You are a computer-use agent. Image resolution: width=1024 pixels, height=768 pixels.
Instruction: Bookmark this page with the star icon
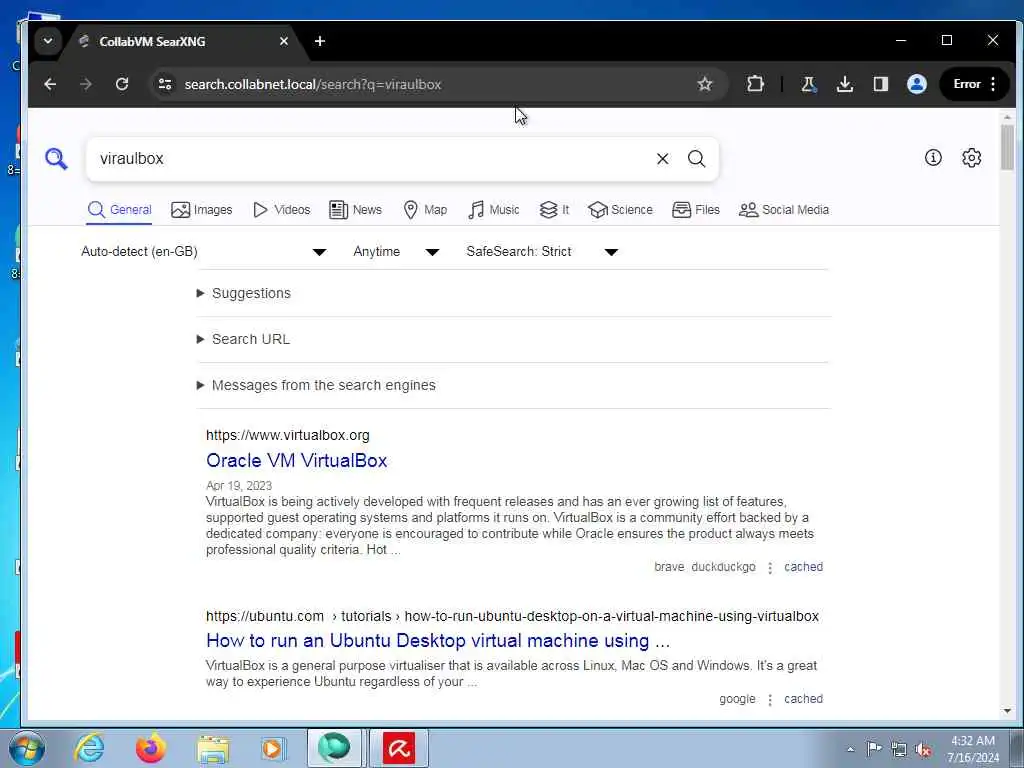[705, 84]
